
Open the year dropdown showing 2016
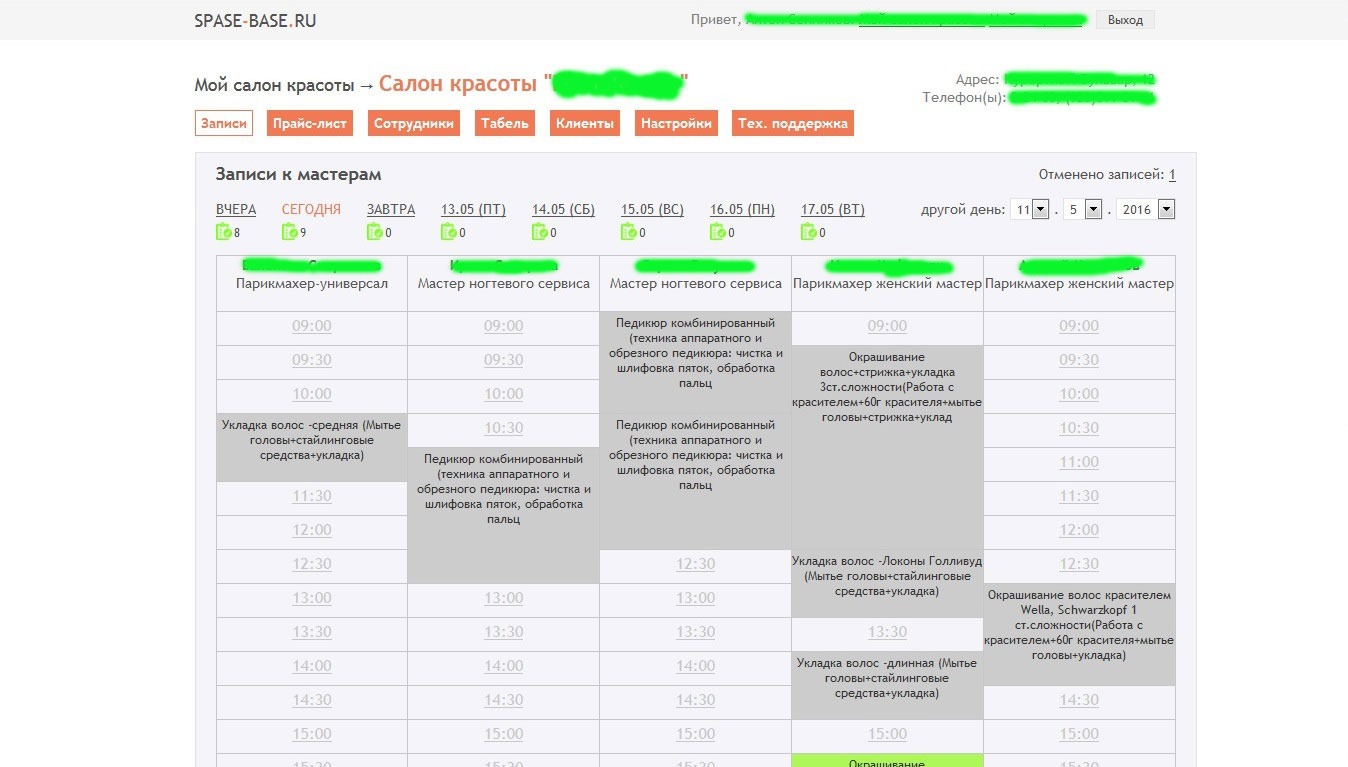(1146, 210)
